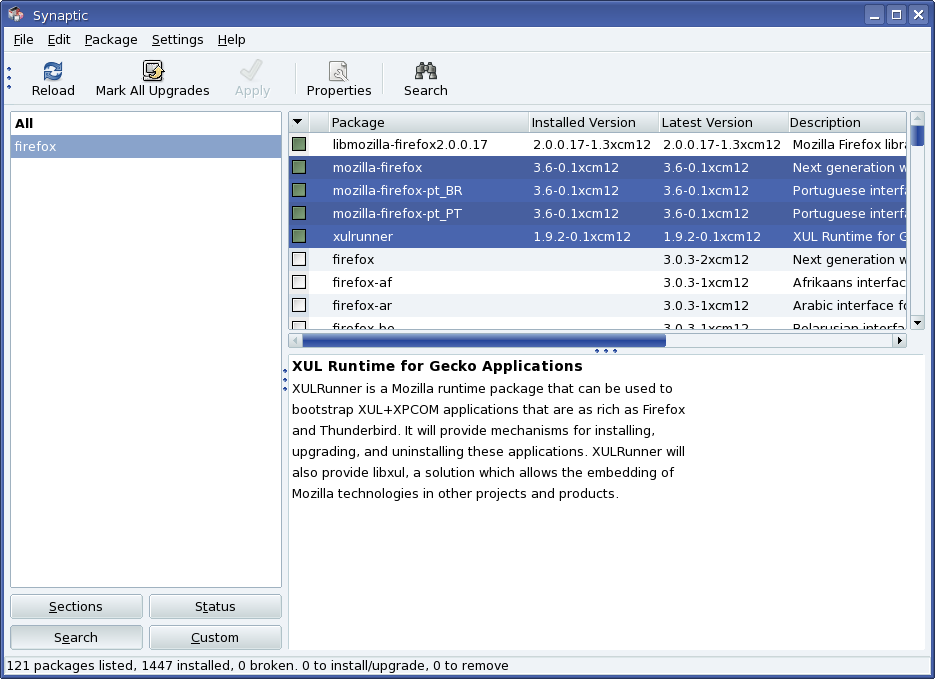Viewport: 935px width, 679px height.
Task: Click installed version 1.9.2-0.1xcm12 of xulrunner
Action: pyautogui.click(x=582, y=237)
